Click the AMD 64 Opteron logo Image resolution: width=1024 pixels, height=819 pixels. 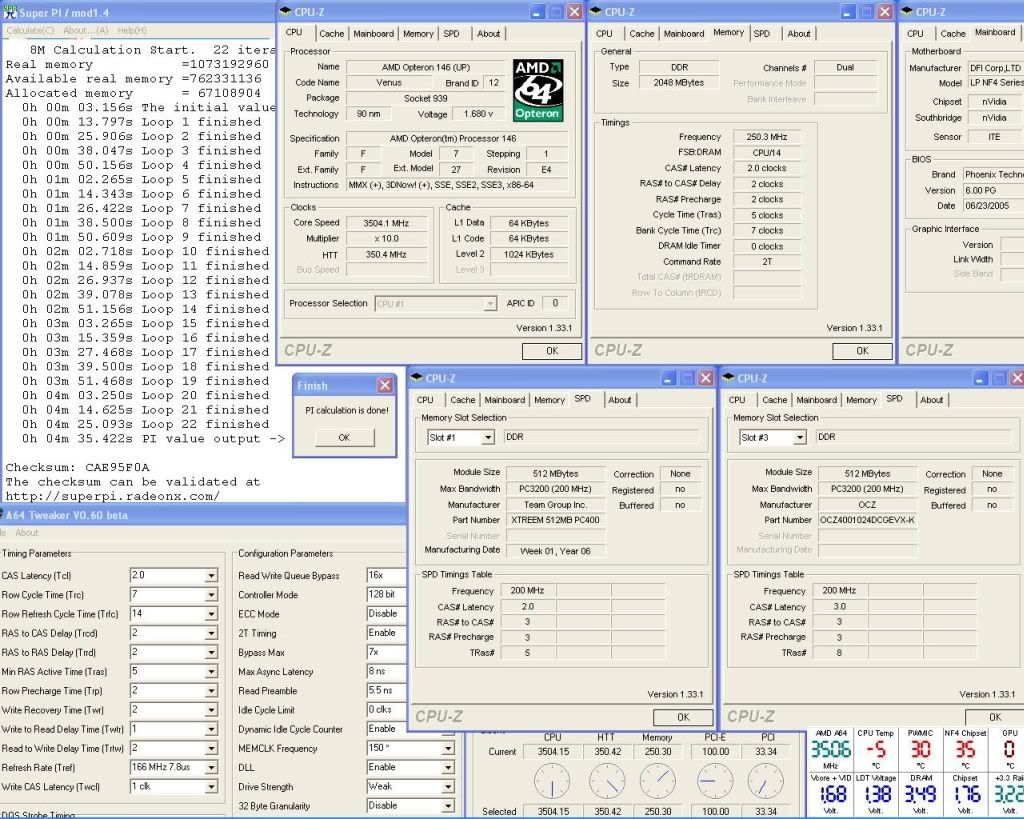pos(538,90)
